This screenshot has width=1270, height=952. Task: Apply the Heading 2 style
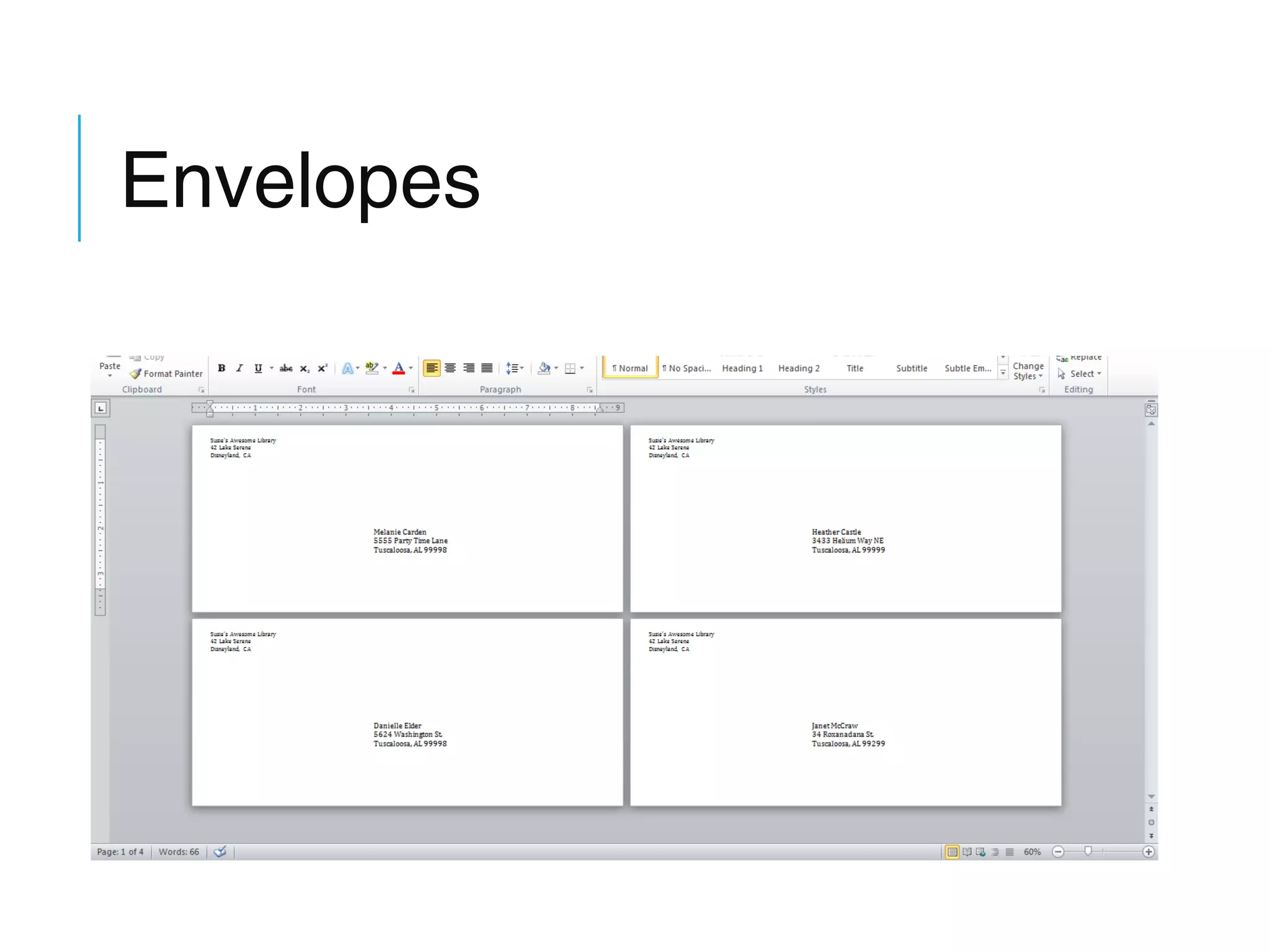pyautogui.click(x=799, y=368)
